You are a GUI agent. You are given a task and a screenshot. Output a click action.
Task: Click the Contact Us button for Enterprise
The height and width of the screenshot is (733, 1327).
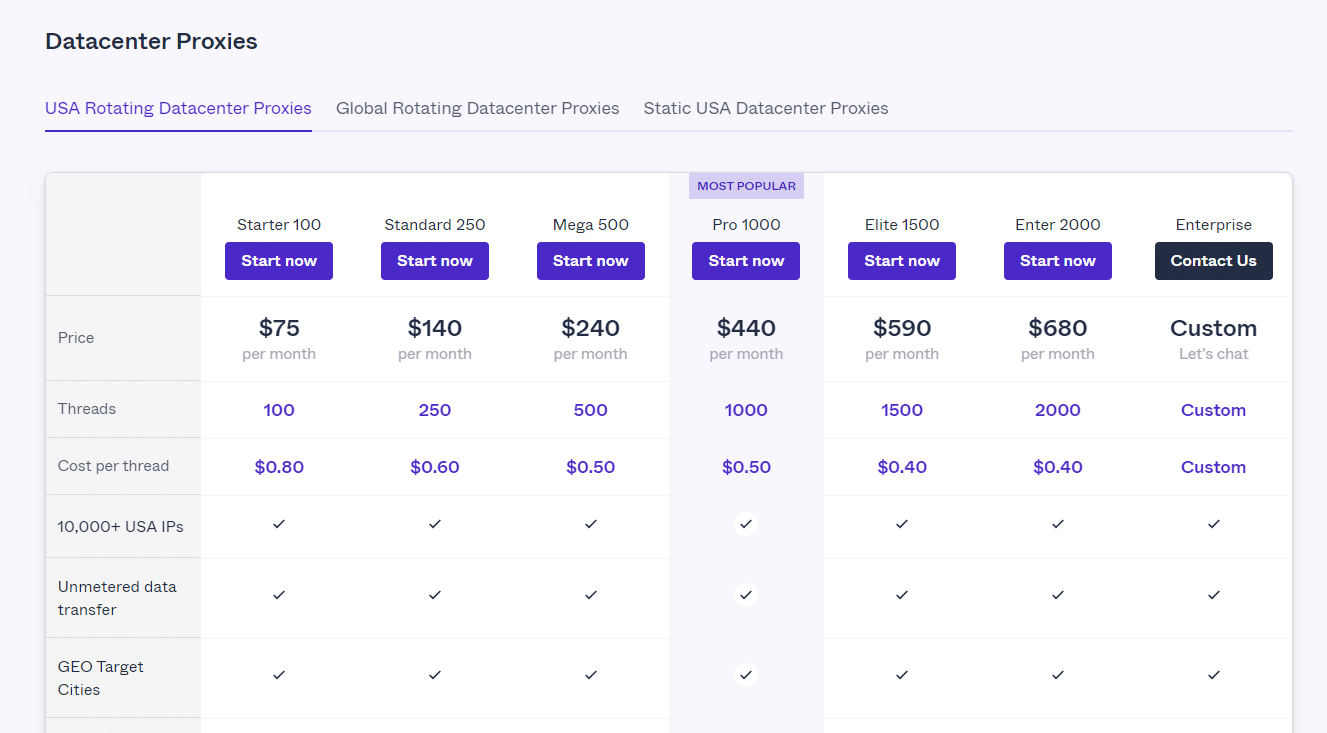click(x=1213, y=261)
